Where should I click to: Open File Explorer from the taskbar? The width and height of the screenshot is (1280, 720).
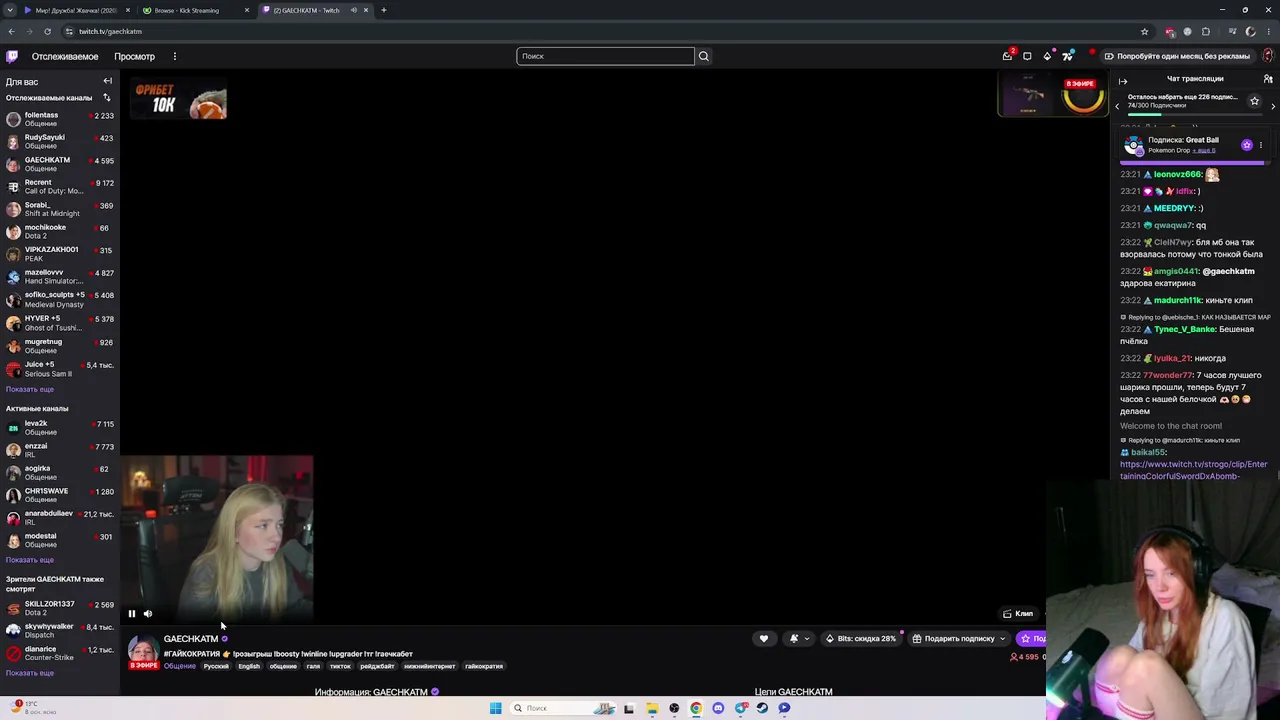pyautogui.click(x=652, y=708)
